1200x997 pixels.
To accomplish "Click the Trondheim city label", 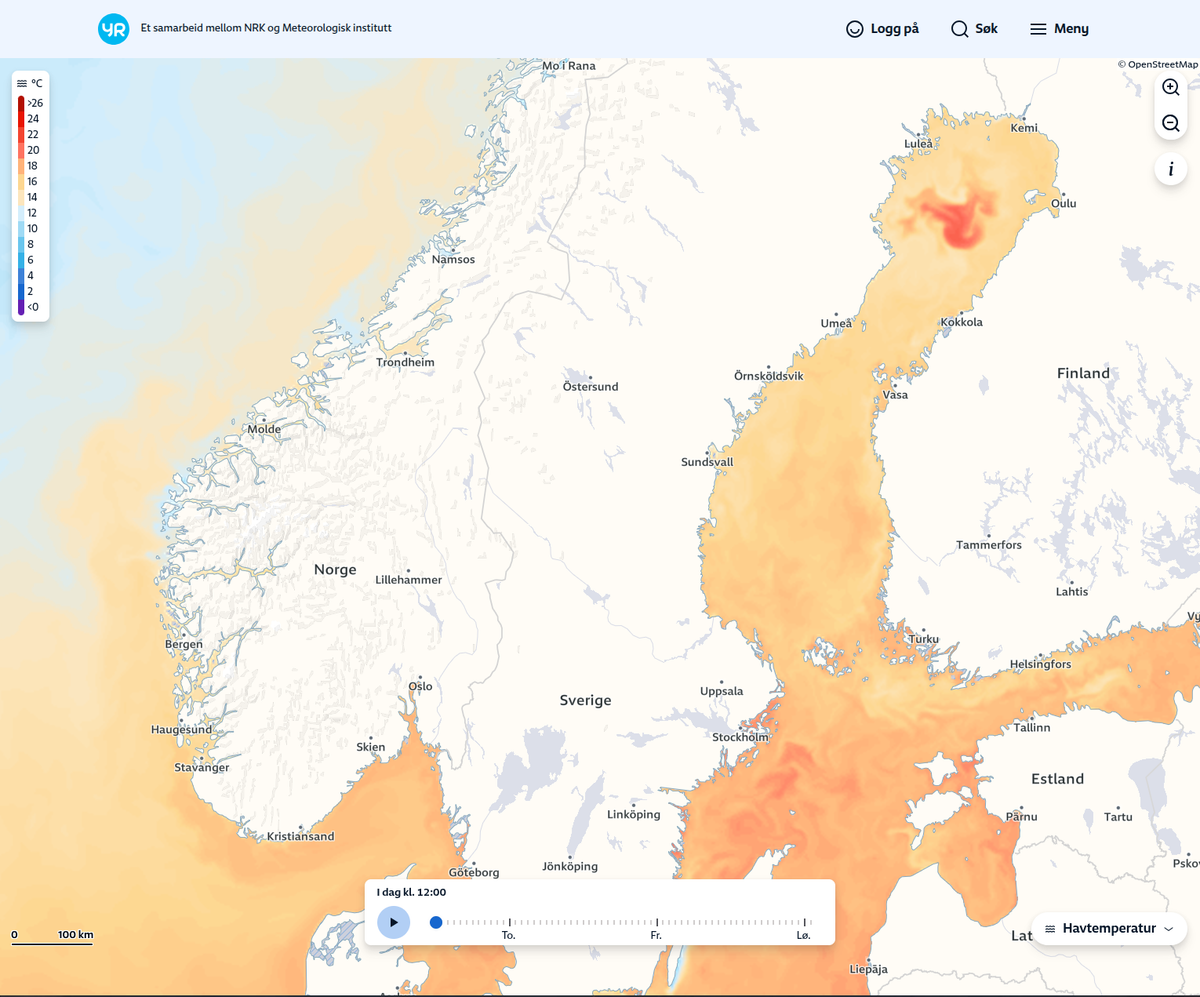I will coord(405,362).
